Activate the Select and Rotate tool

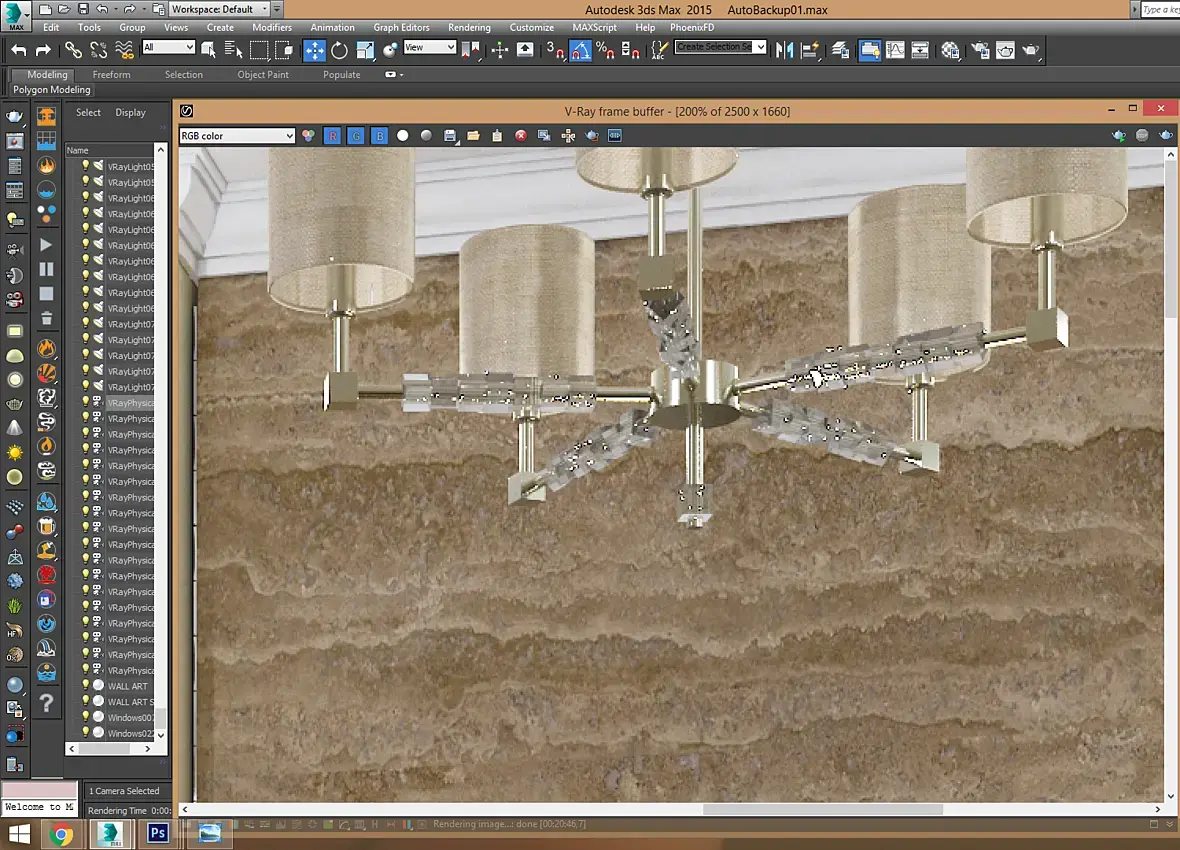[x=339, y=50]
